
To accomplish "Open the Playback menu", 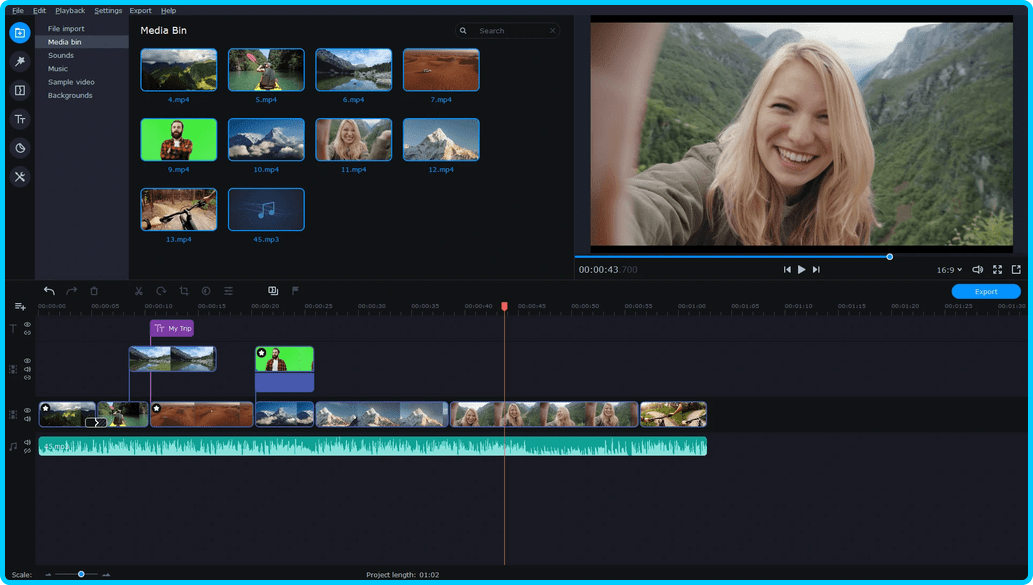I will 70,11.
